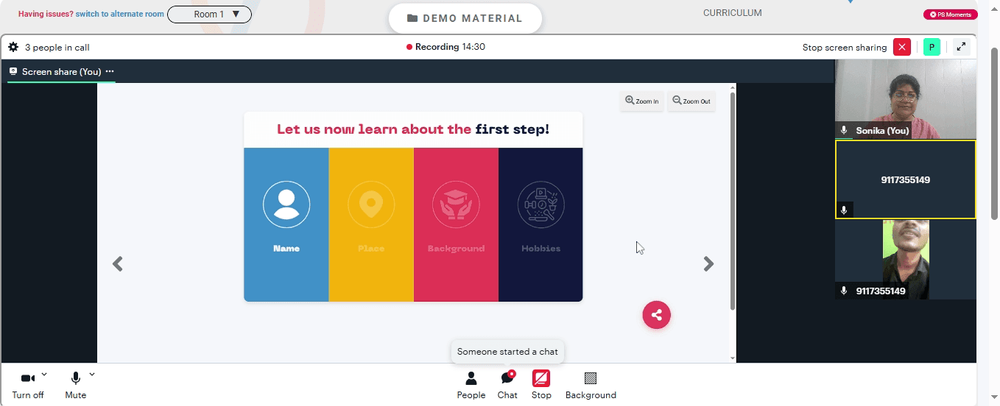The width and height of the screenshot is (1000, 406).
Task: Stop screen sharing from bottom toolbar
Action: pyautogui.click(x=541, y=386)
